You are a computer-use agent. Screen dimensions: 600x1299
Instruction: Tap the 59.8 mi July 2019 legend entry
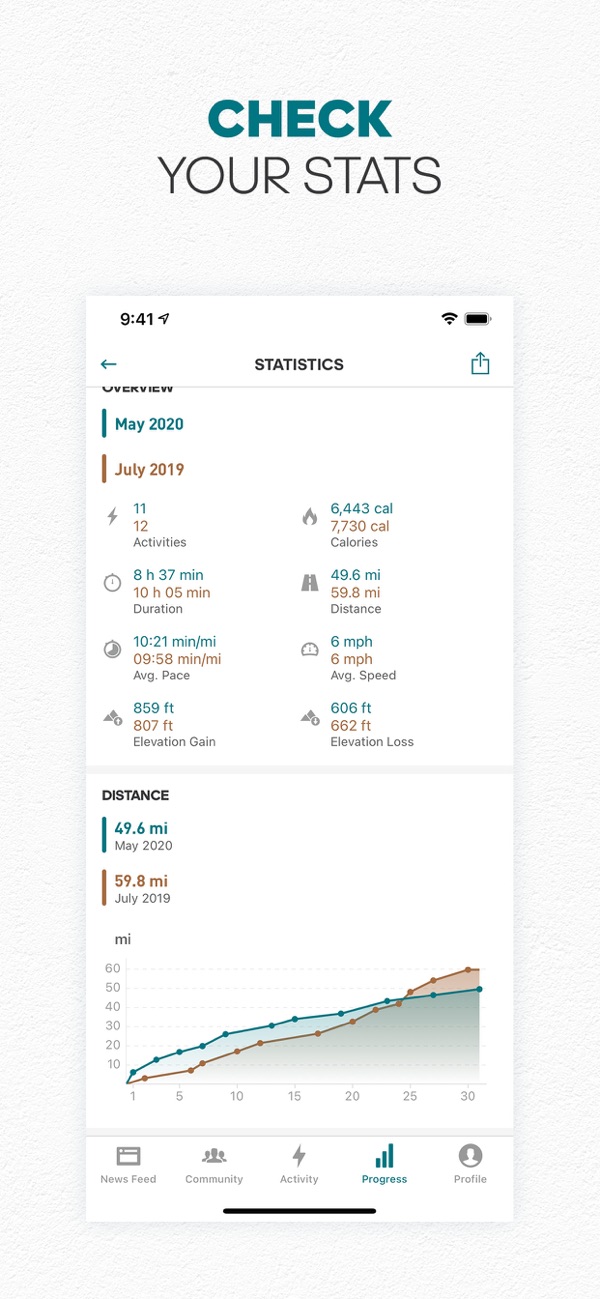pos(141,888)
